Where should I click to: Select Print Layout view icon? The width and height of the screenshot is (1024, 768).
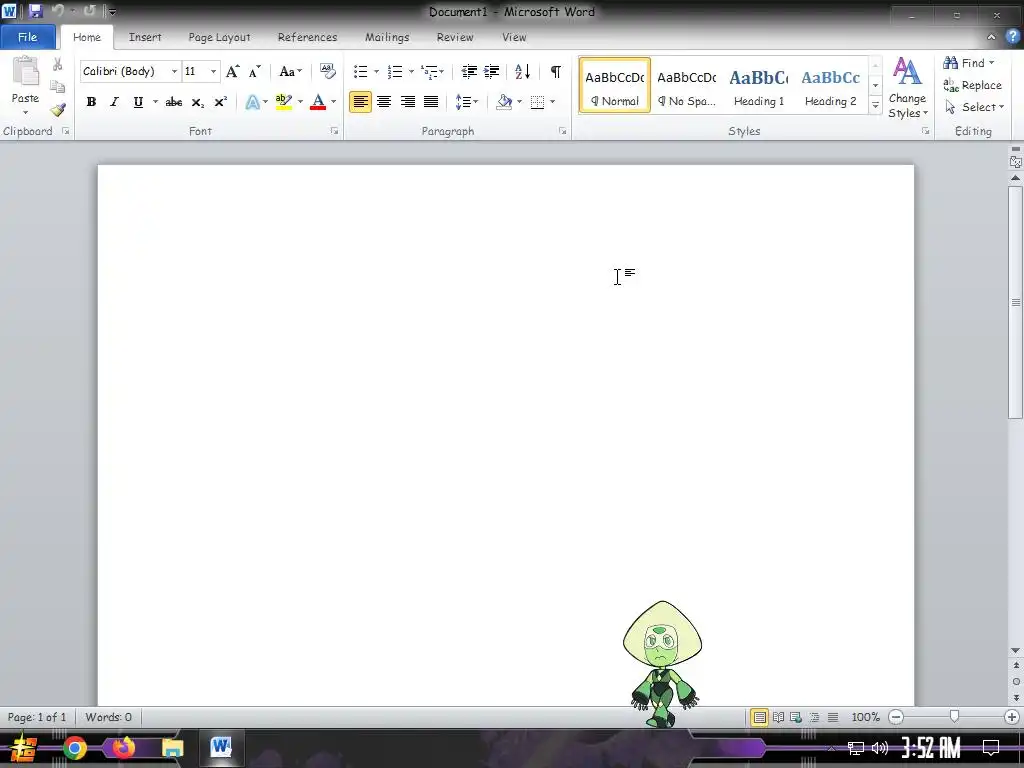[760, 717]
